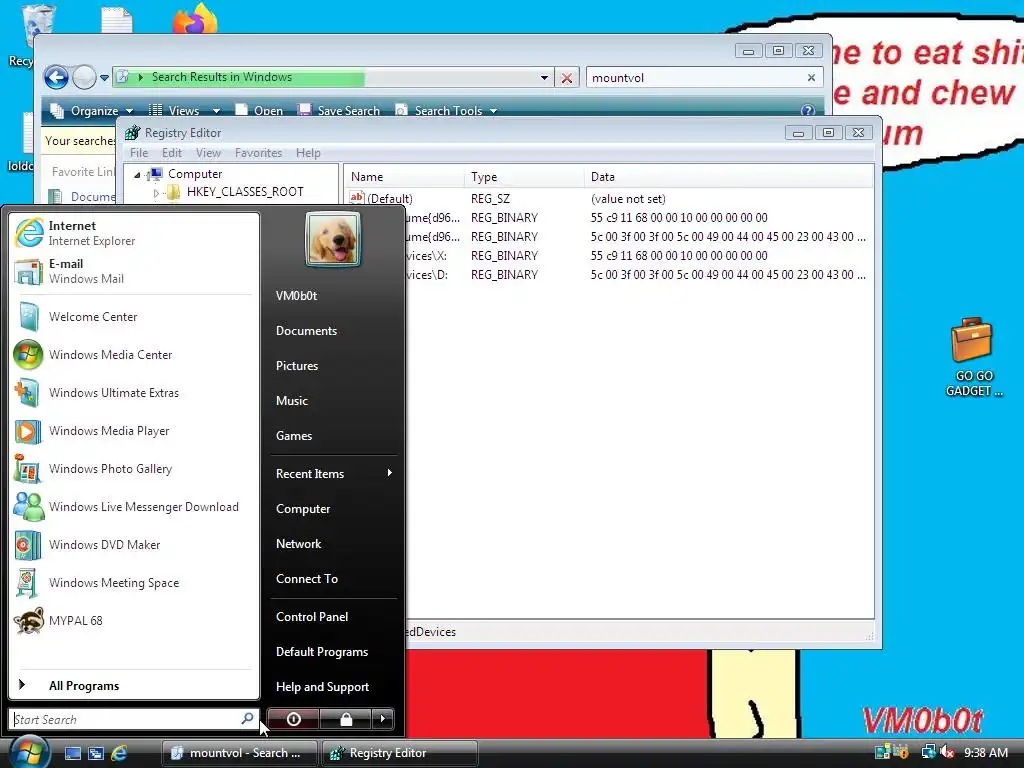Viewport: 1024px width, 768px height.
Task: Open Games from Start menu
Action: [x=294, y=436]
